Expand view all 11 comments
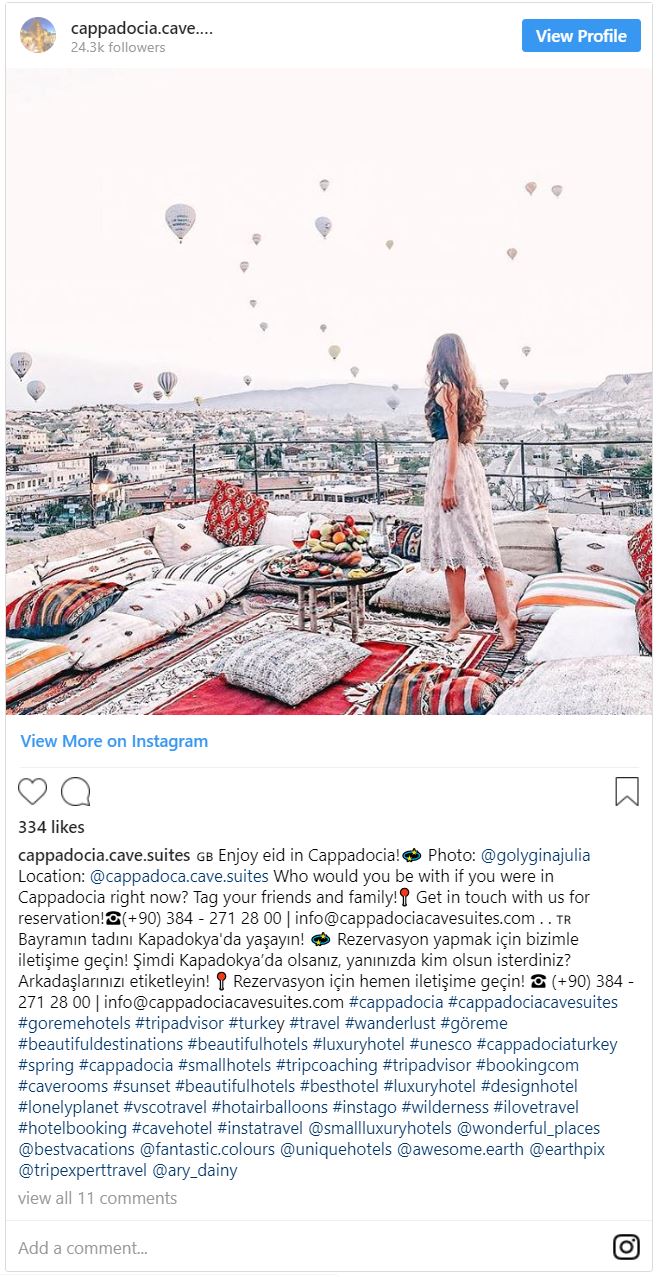Image resolution: width=659 pixels, height=1277 pixels. pos(97,1198)
